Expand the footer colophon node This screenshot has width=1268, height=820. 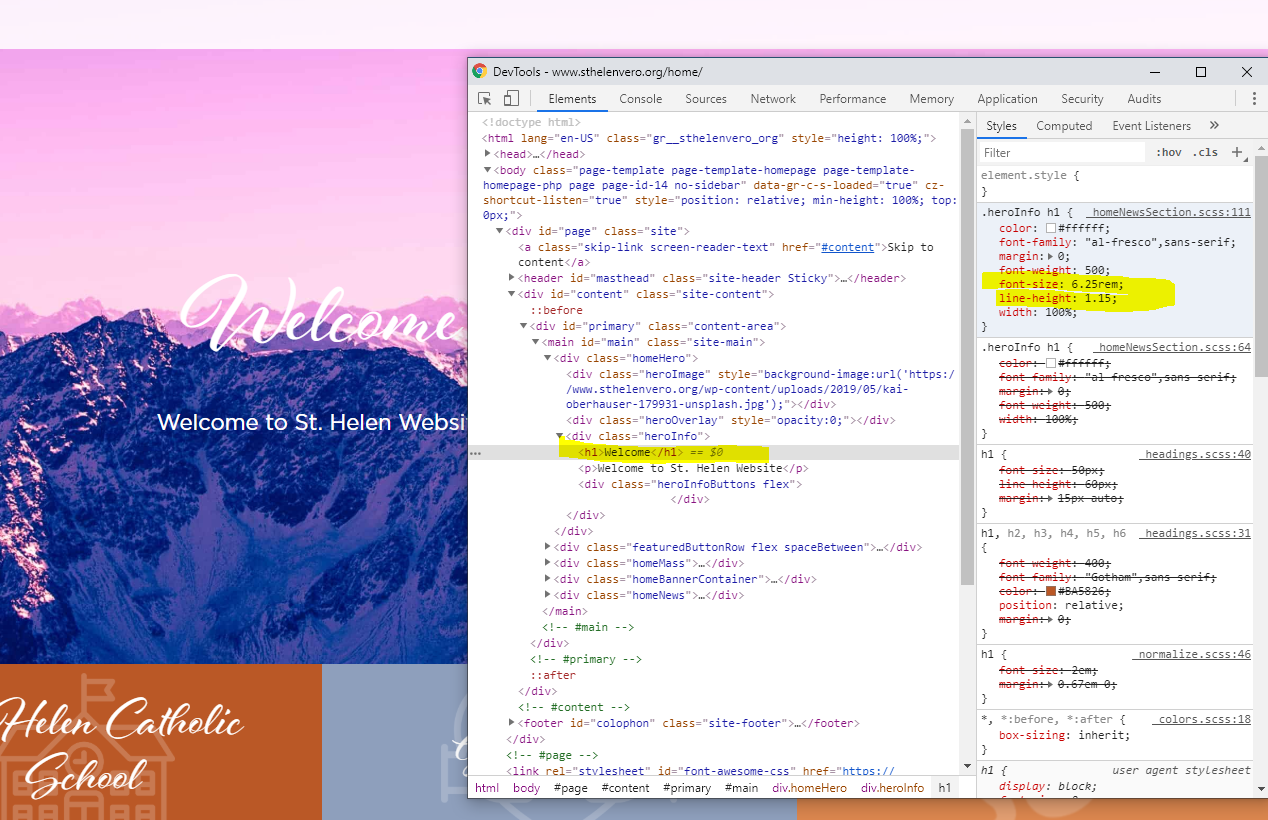pos(512,723)
